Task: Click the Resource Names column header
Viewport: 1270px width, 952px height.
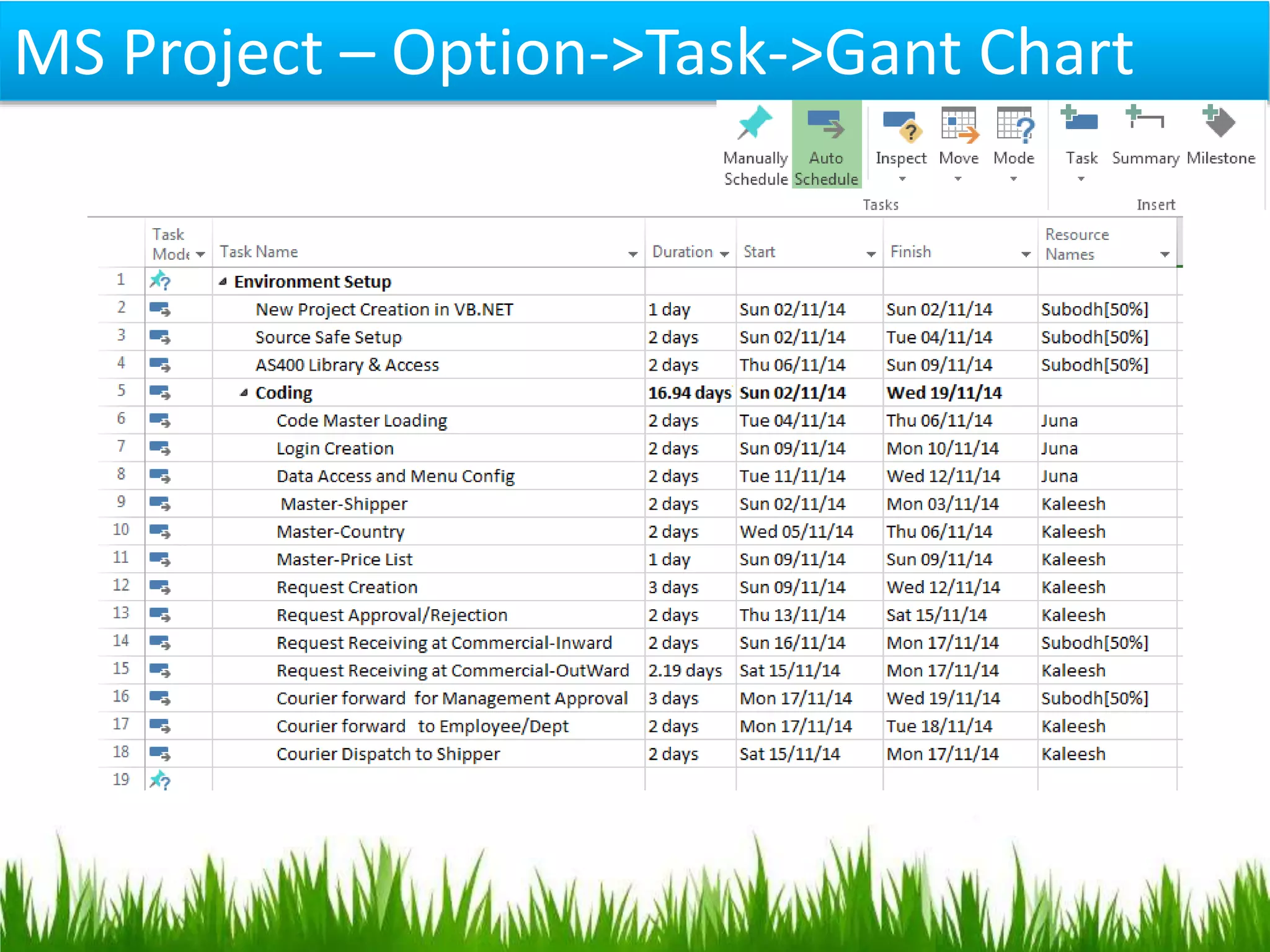Action: 1107,243
